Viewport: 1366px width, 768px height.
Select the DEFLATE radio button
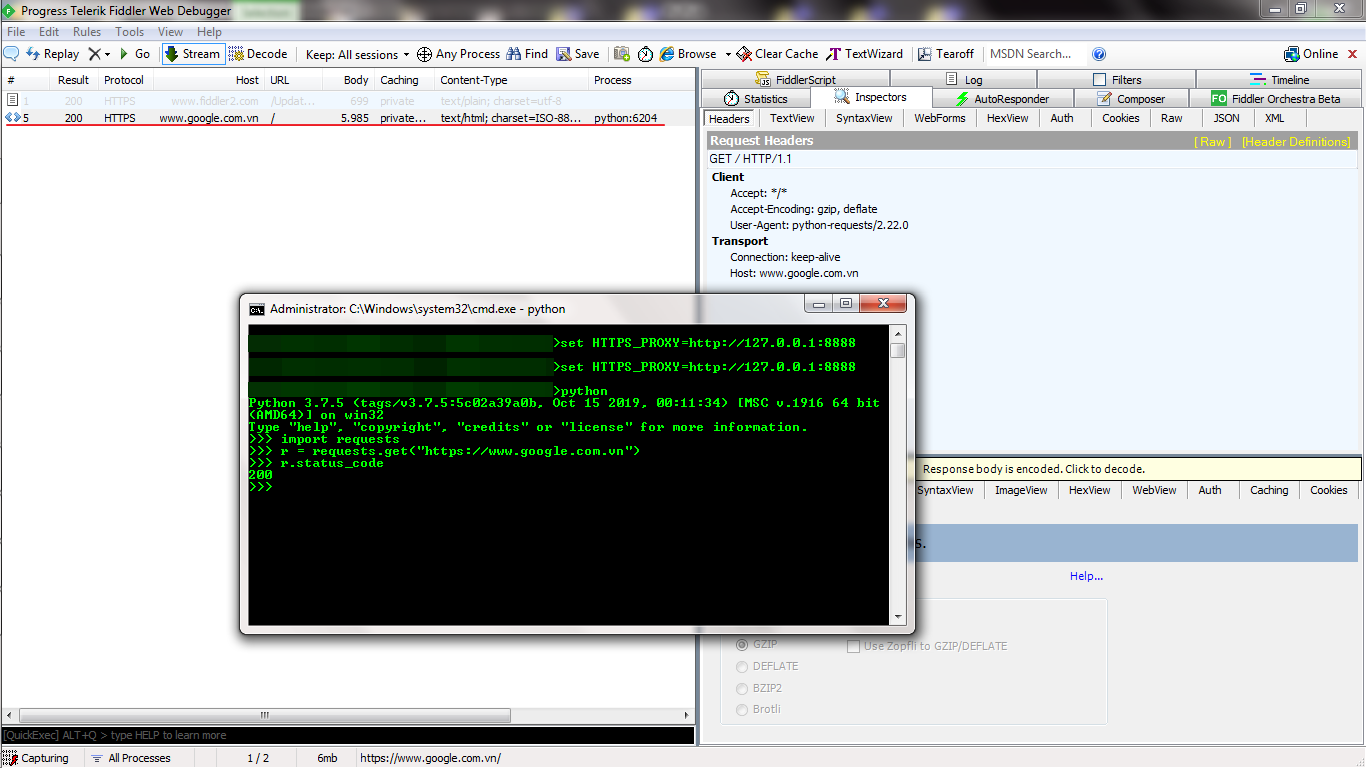tap(742, 667)
